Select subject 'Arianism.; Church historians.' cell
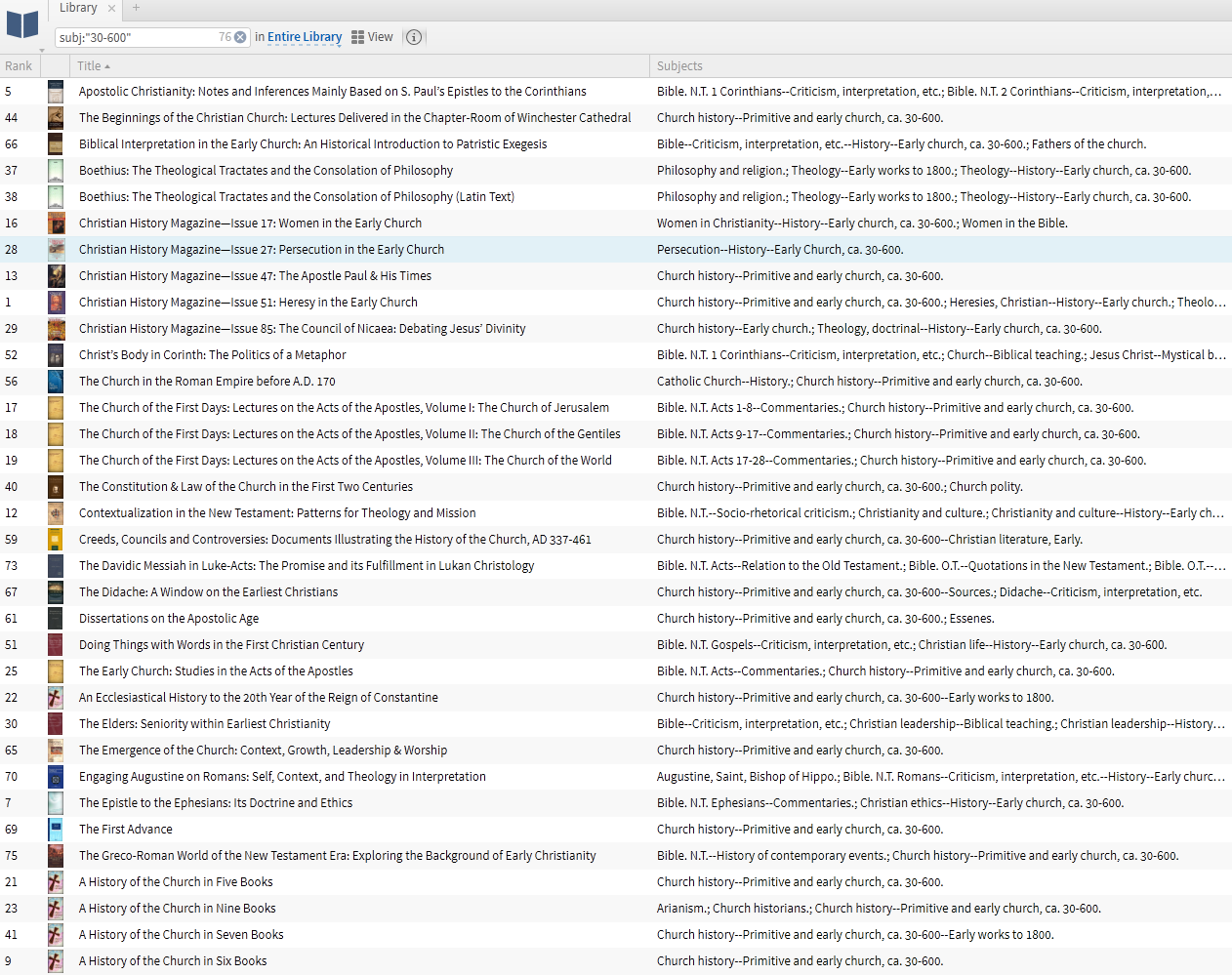This screenshot has height=975, width=1232. click(x=879, y=909)
